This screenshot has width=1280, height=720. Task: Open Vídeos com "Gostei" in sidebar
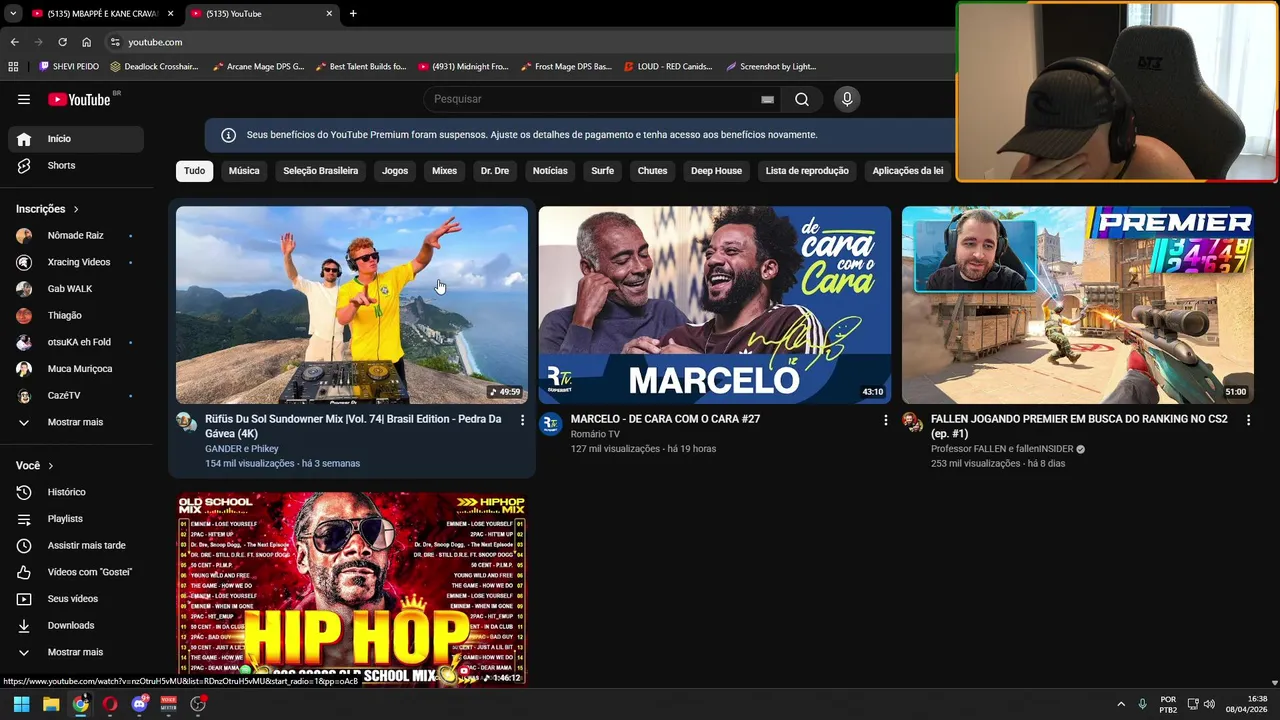[x=76, y=572]
